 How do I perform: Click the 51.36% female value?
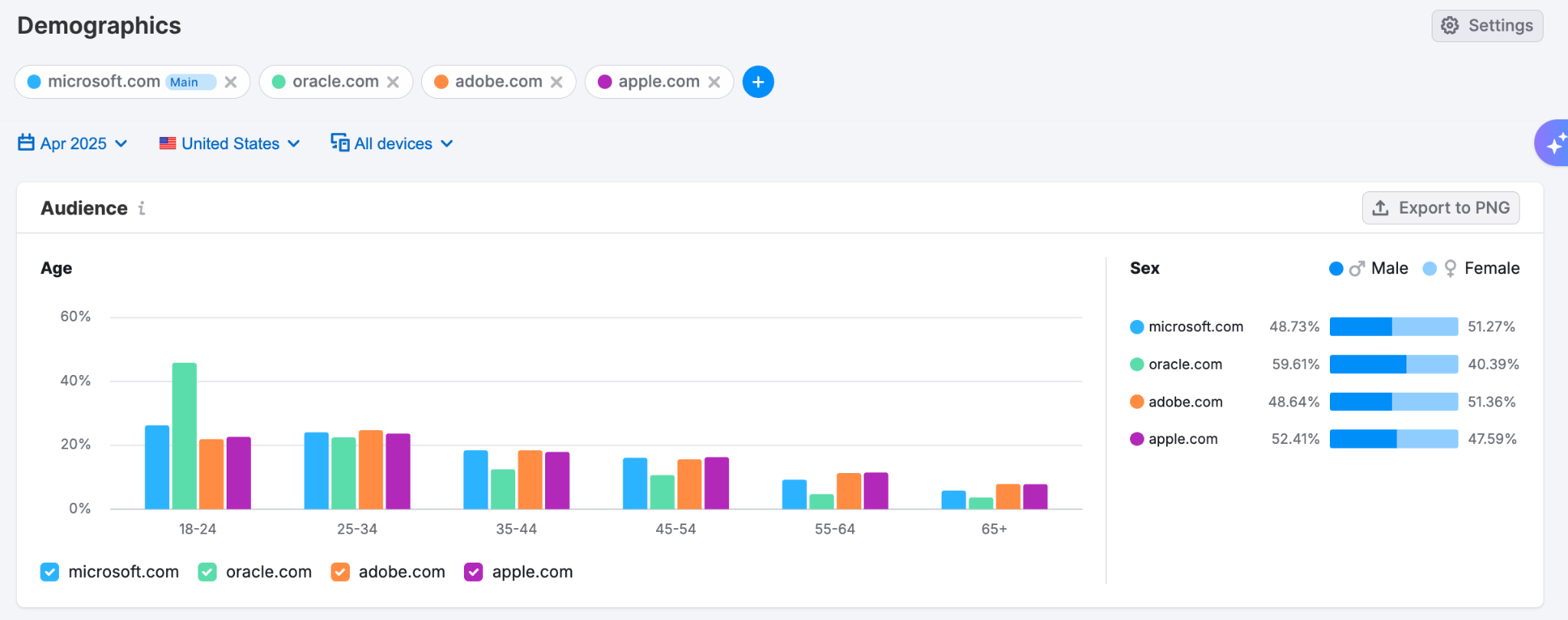pos(1491,402)
